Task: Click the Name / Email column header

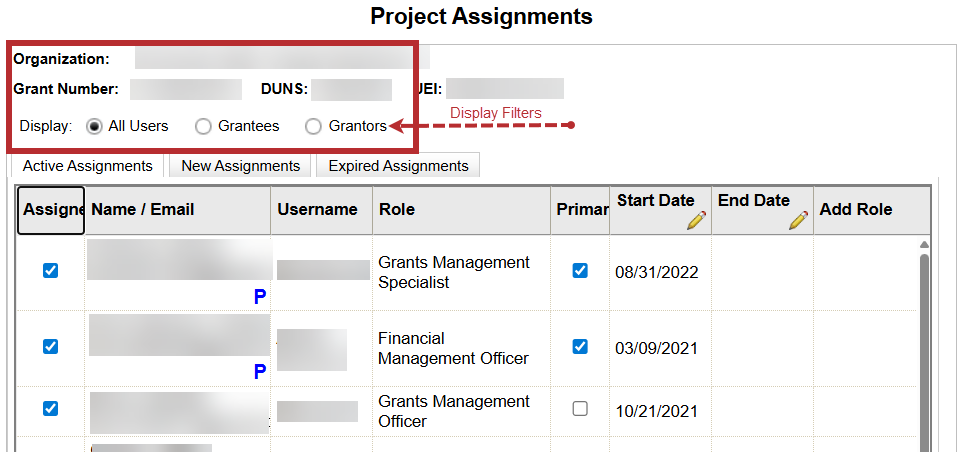Action: [143, 210]
